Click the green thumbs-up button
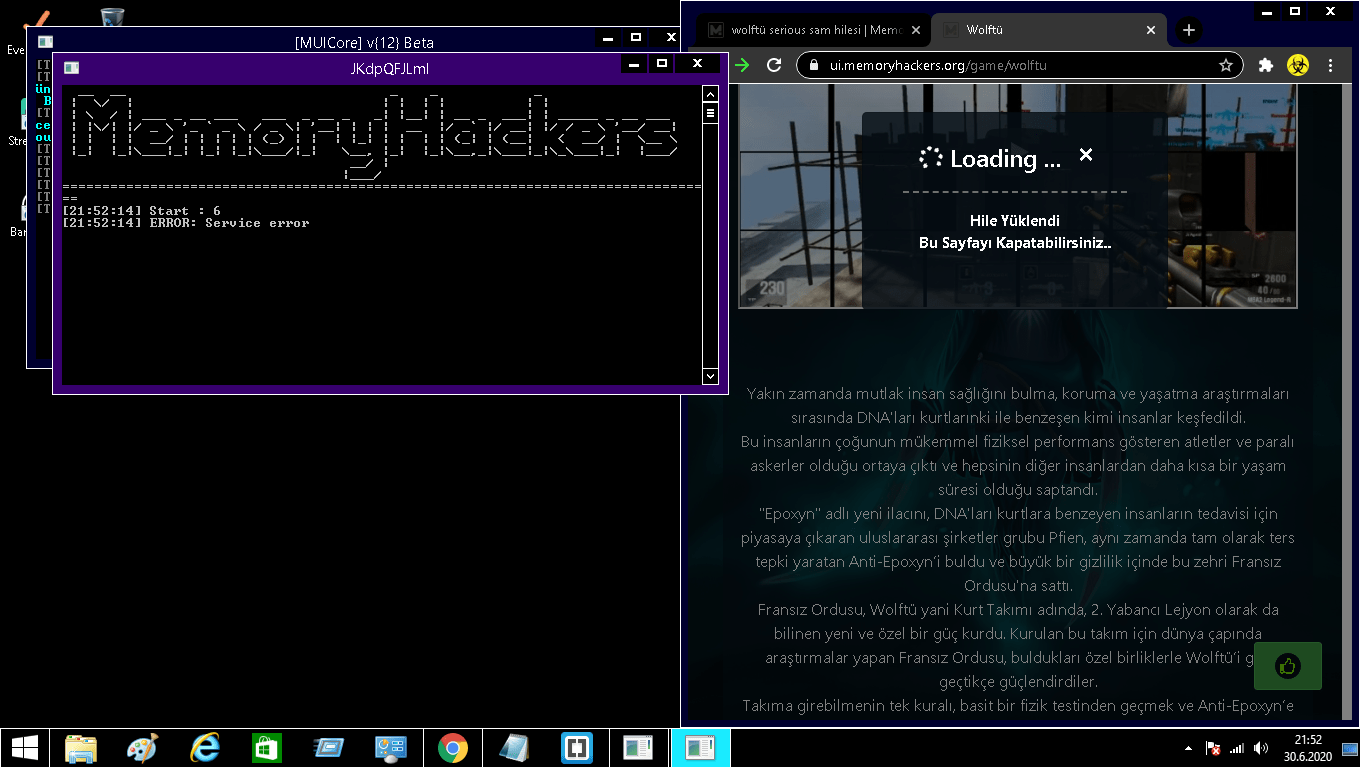1360x768 pixels. [1288, 666]
